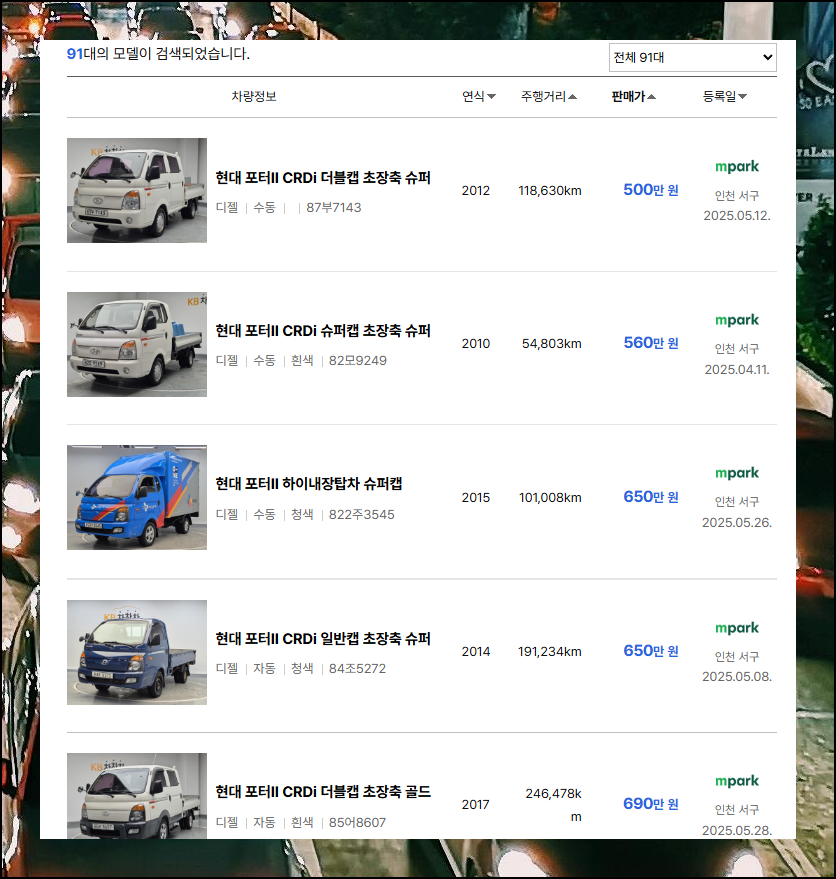The height and width of the screenshot is (879, 836).
Task: Open listing 현대 포터II 하이내장탑차 슈퍼캡
Action: tap(309, 484)
